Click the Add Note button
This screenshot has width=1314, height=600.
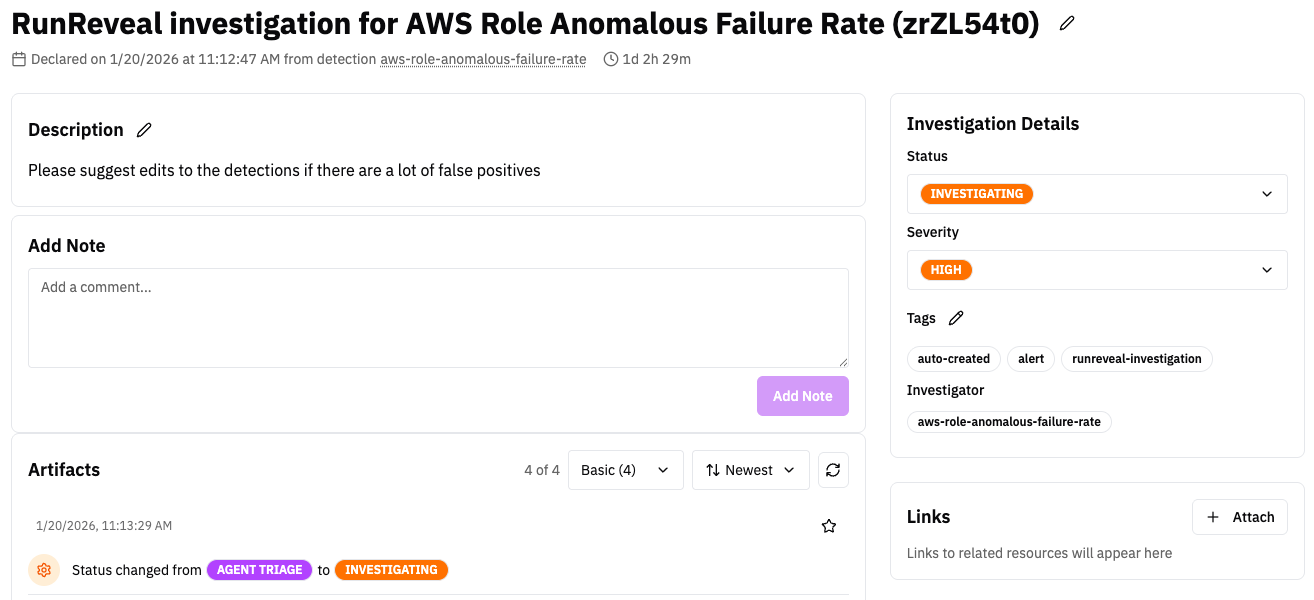click(802, 396)
